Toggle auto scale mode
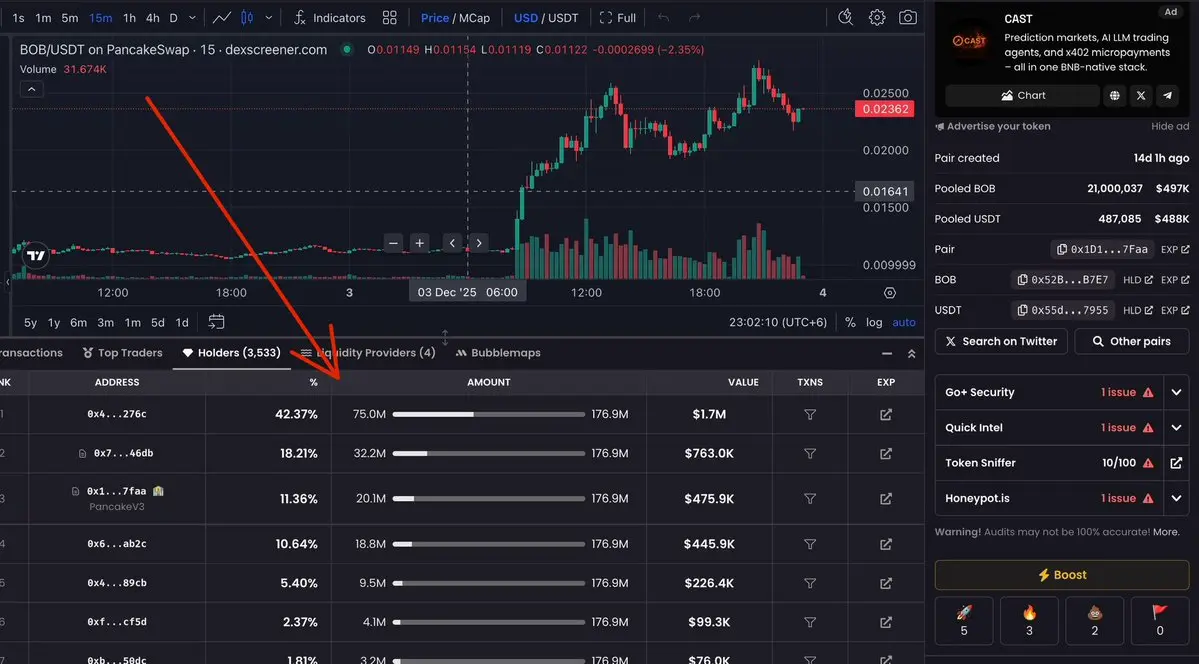This screenshot has height=664, width=1199. tap(904, 323)
